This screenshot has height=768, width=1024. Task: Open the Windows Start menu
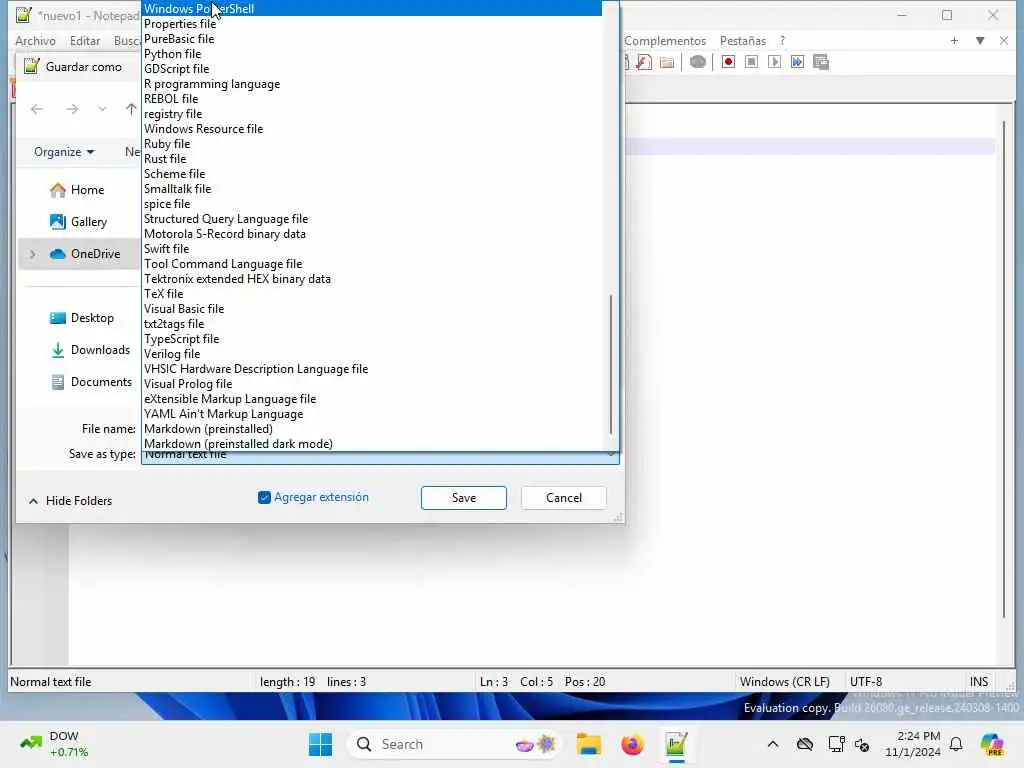[x=320, y=744]
